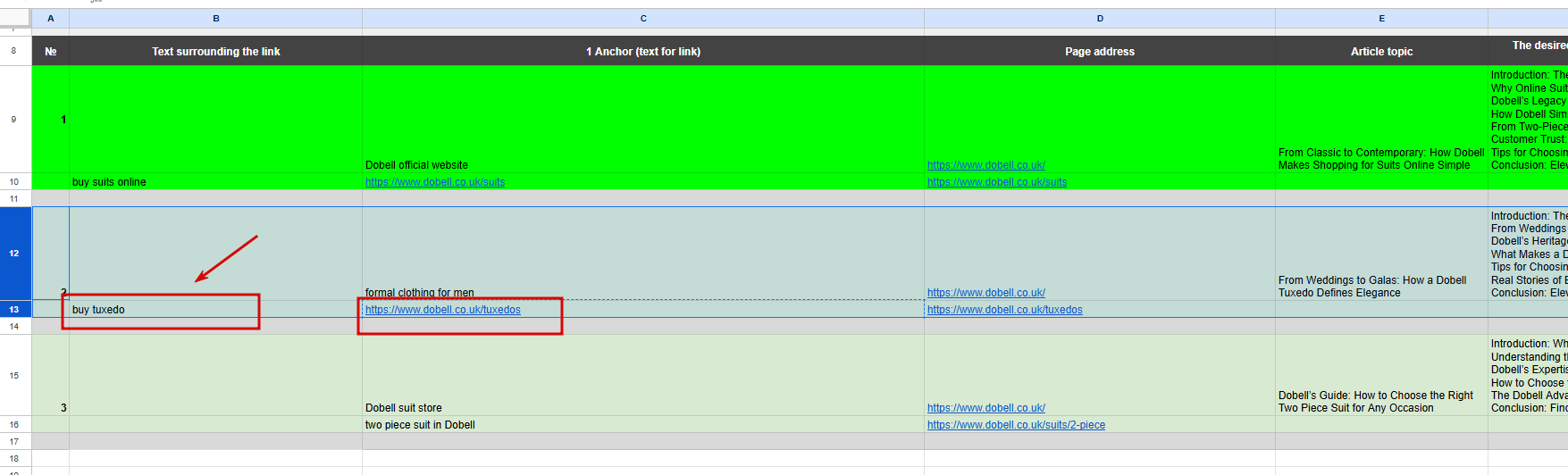Select row 16 header
Image resolution: width=1568 pixels, height=475 pixels.
(x=14, y=424)
